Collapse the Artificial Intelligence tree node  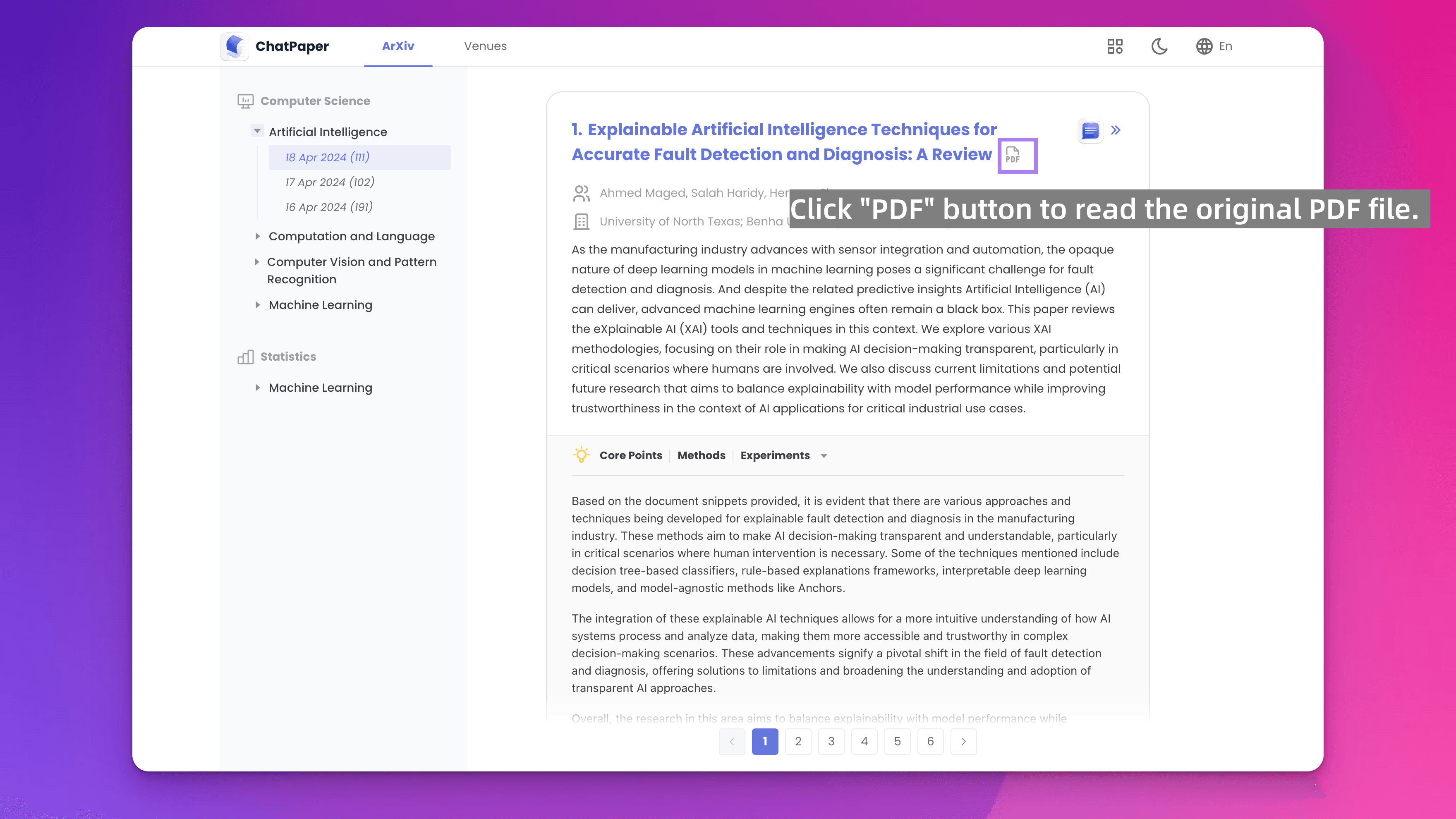pos(257,131)
